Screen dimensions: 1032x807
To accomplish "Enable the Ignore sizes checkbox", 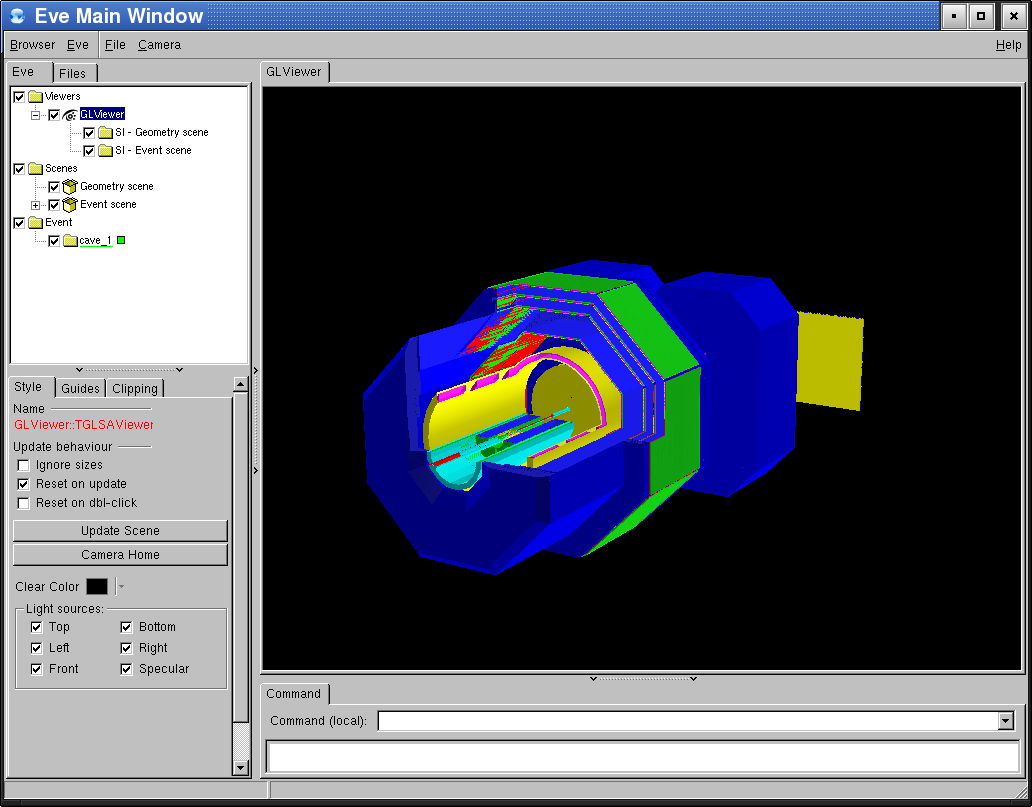I will pos(24,465).
